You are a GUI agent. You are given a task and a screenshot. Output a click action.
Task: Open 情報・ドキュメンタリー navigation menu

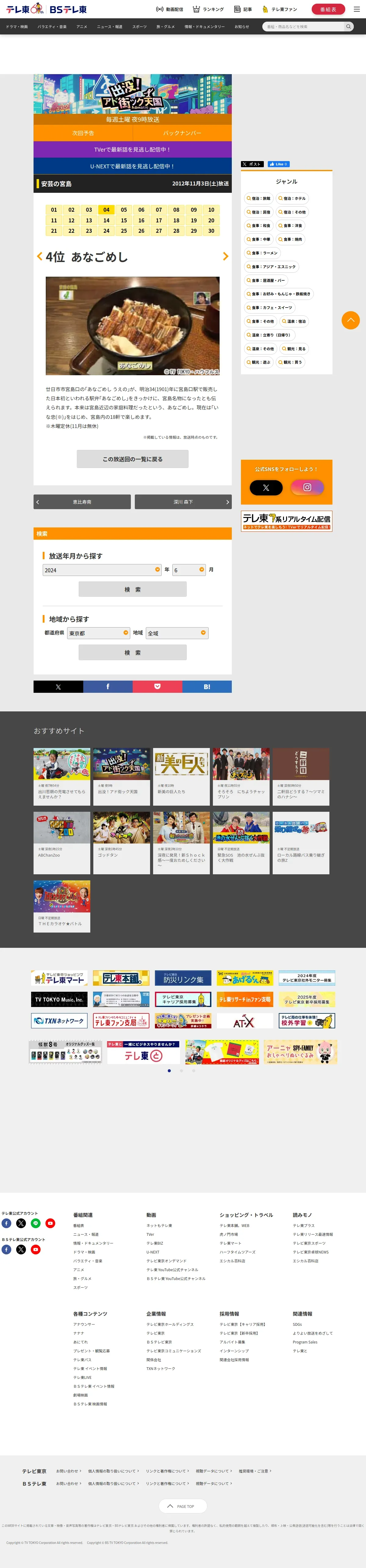click(x=205, y=27)
